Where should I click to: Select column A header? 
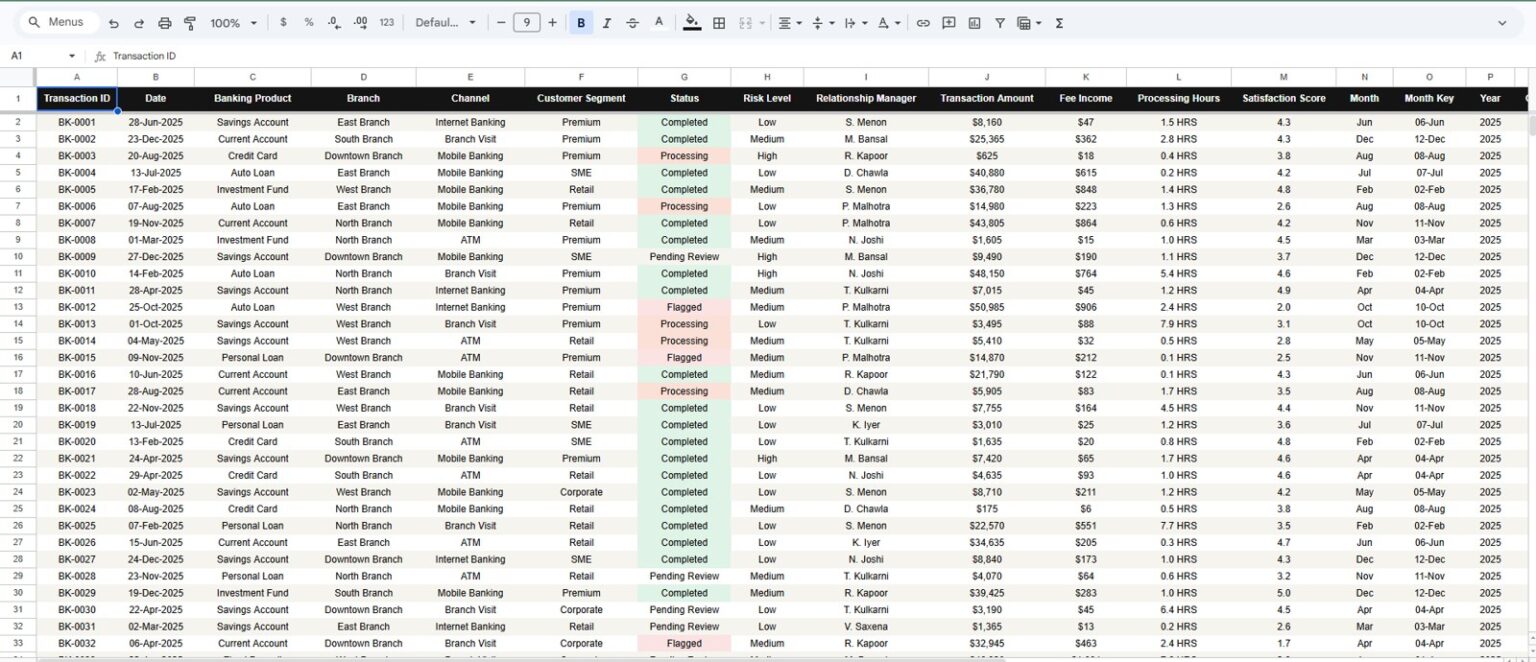77,77
